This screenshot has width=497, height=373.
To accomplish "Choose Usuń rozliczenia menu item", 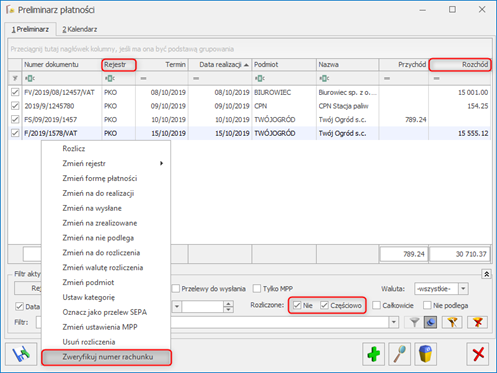I will point(106,342).
